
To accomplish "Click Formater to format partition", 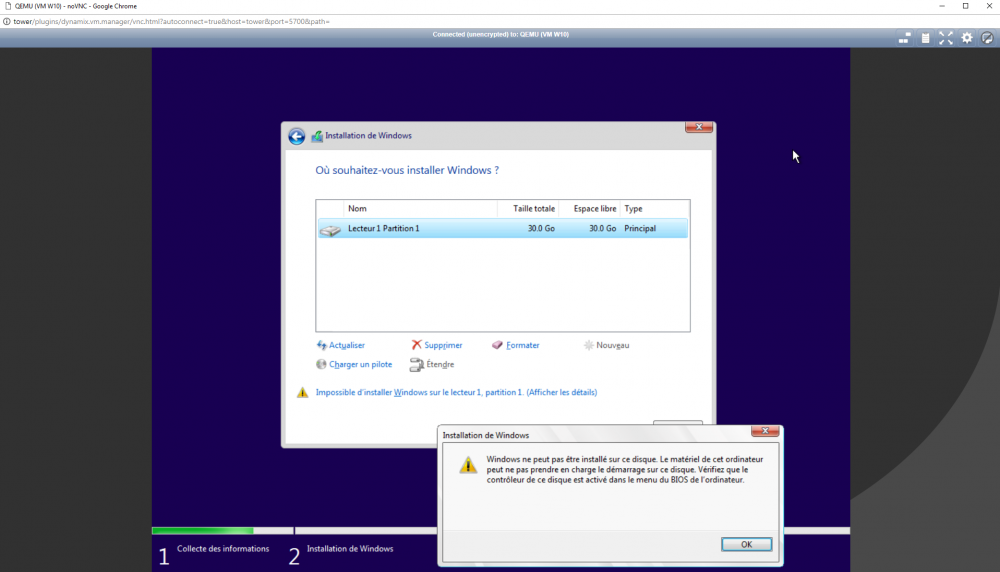I will (522, 345).
